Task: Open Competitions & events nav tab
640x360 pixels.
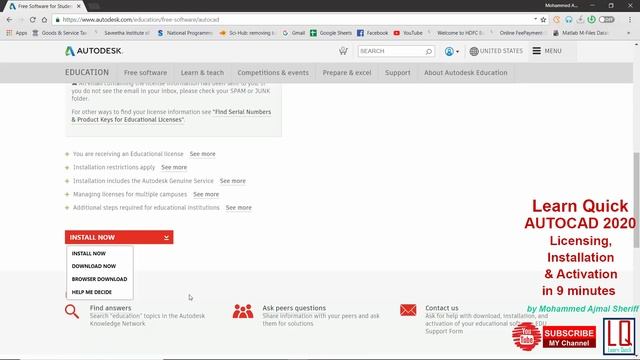Action: point(273,73)
